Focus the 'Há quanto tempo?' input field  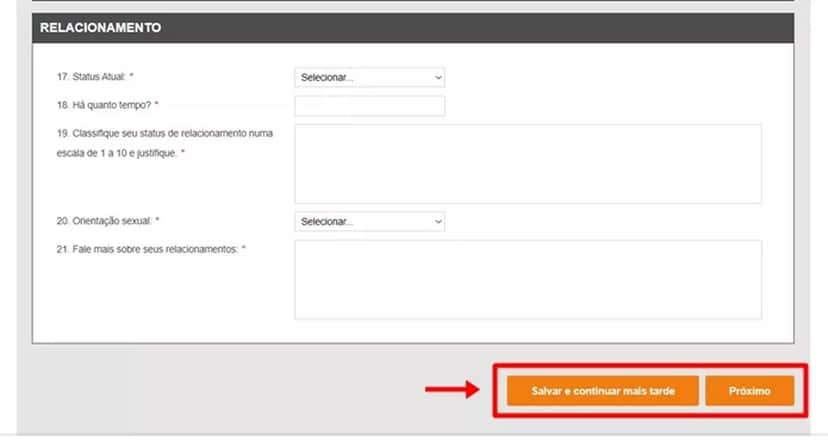tap(370, 106)
